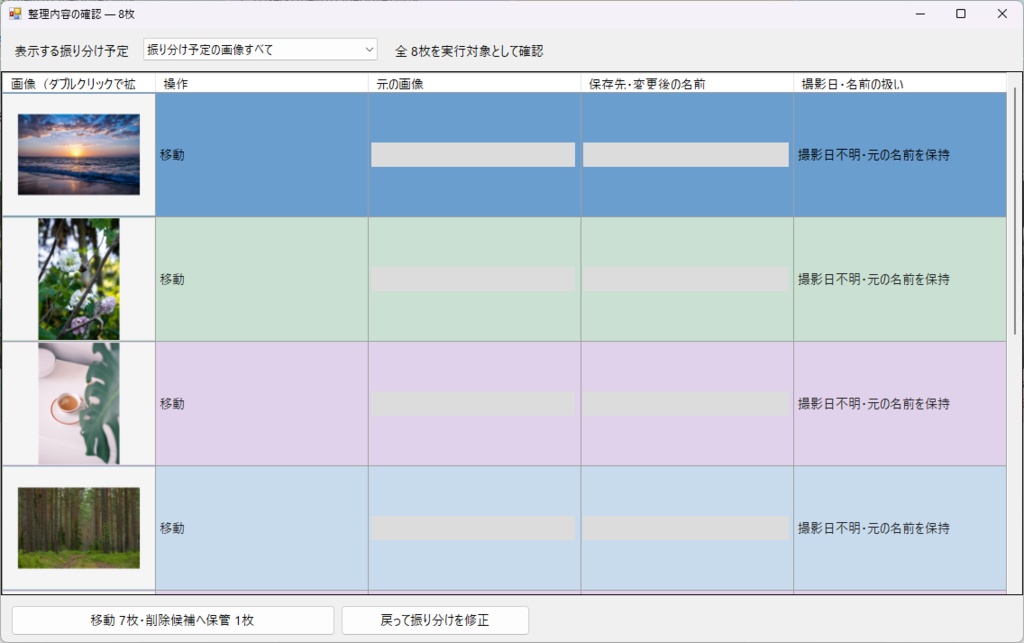The height and width of the screenshot is (643, 1024).
Task: Click the 保存先 cell in sunset row
Action: pyautogui.click(x=687, y=155)
